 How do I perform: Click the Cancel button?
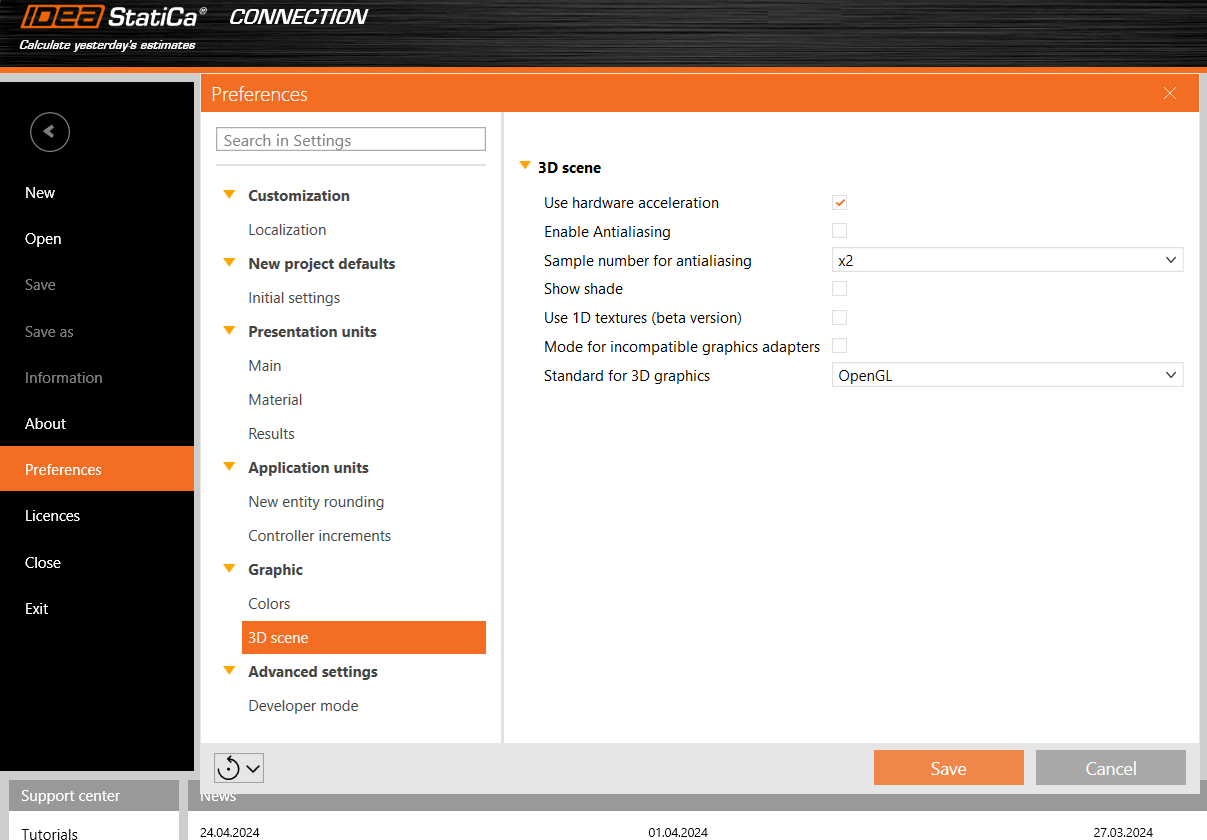pyautogui.click(x=1110, y=768)
